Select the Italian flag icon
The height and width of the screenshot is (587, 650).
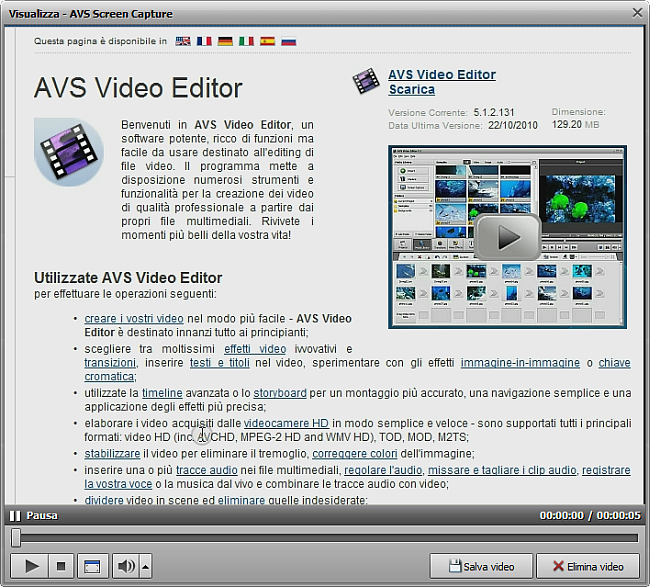pos(246,41)
